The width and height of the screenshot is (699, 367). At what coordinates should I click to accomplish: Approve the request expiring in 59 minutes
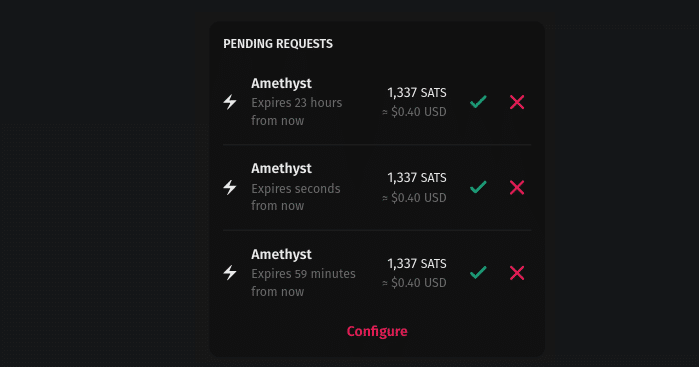478,272
